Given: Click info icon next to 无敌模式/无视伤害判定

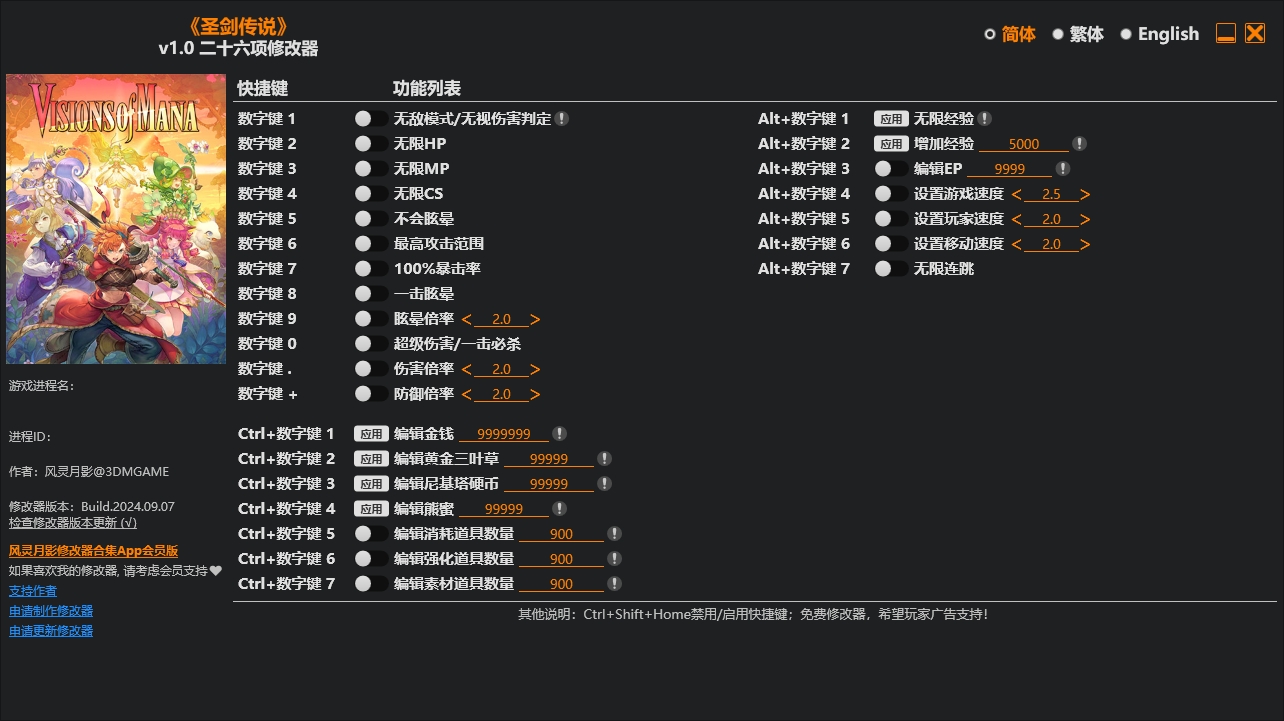Looking at the screenshot, I should pyautogui.click(x=562, y=119).
